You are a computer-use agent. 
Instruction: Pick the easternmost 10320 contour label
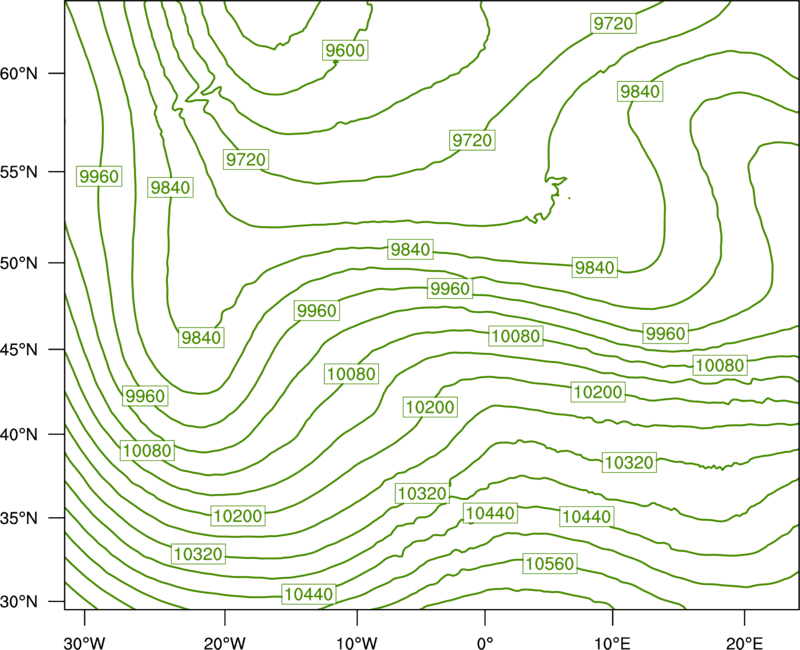click(x=629, y=462)
